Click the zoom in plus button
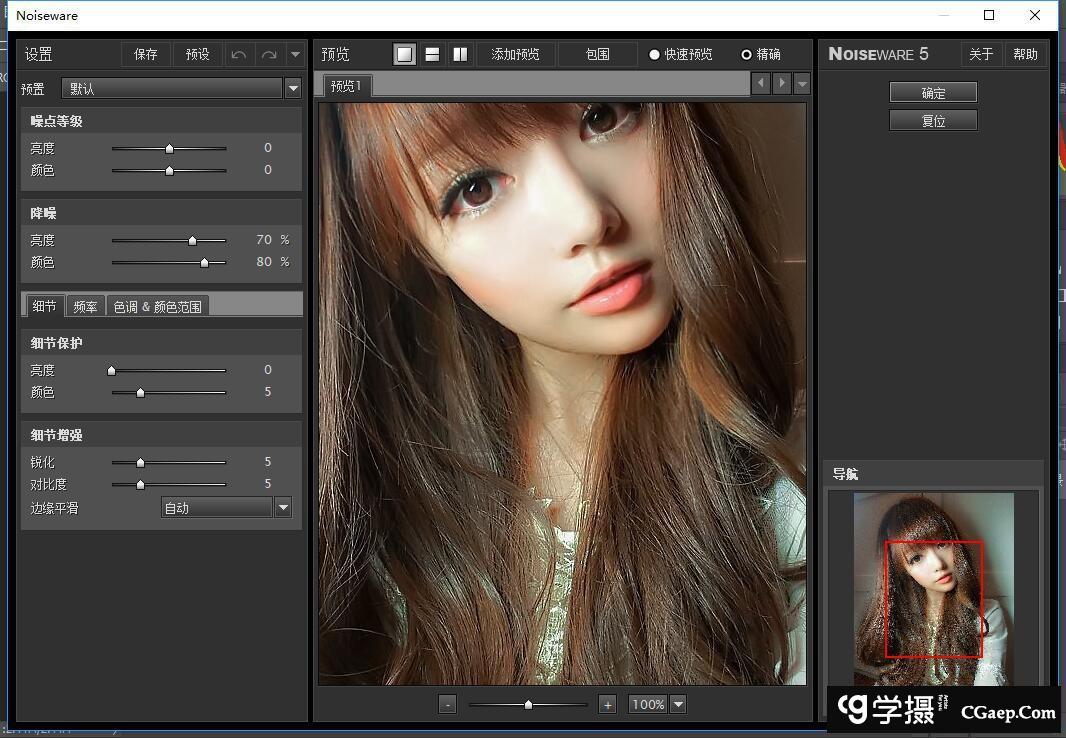This screenshot has width=1066, height=738. point(607,704)
